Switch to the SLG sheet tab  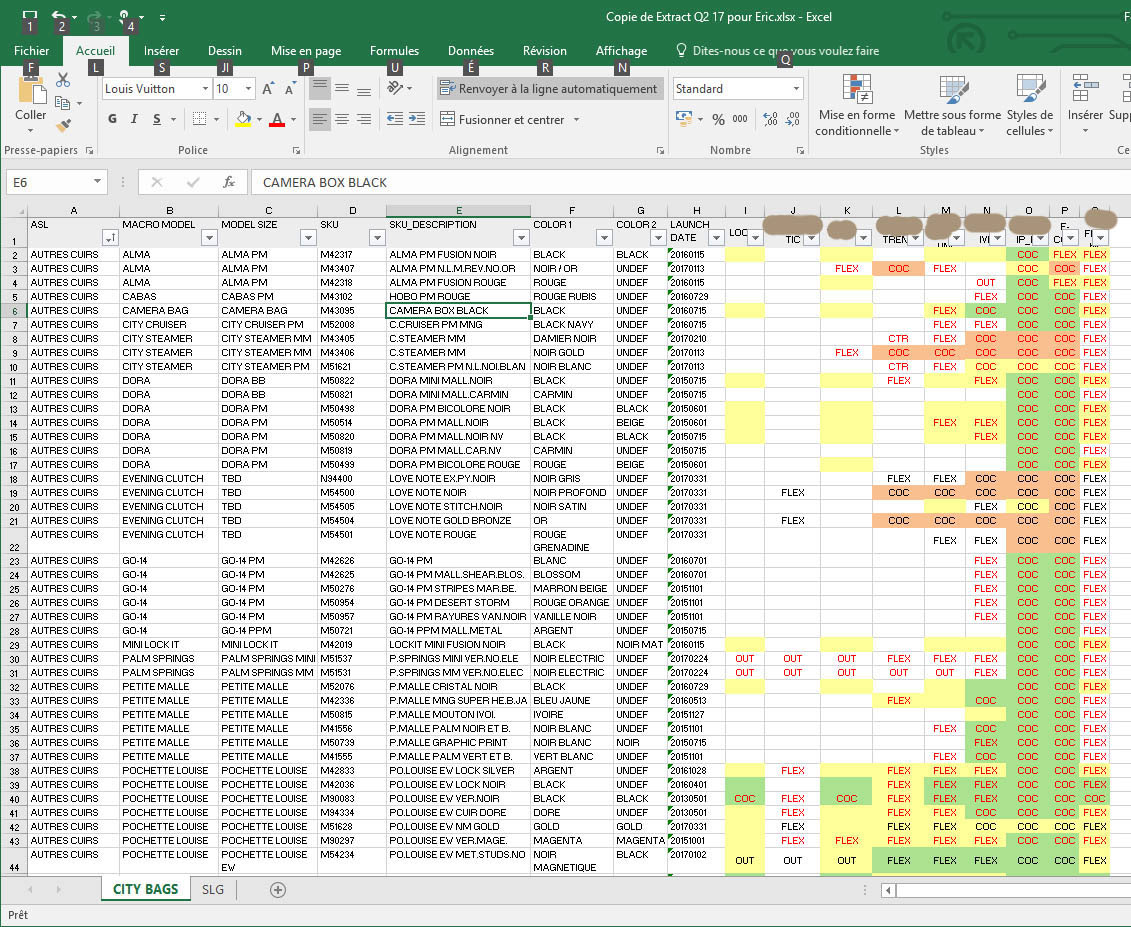[213, 889]
